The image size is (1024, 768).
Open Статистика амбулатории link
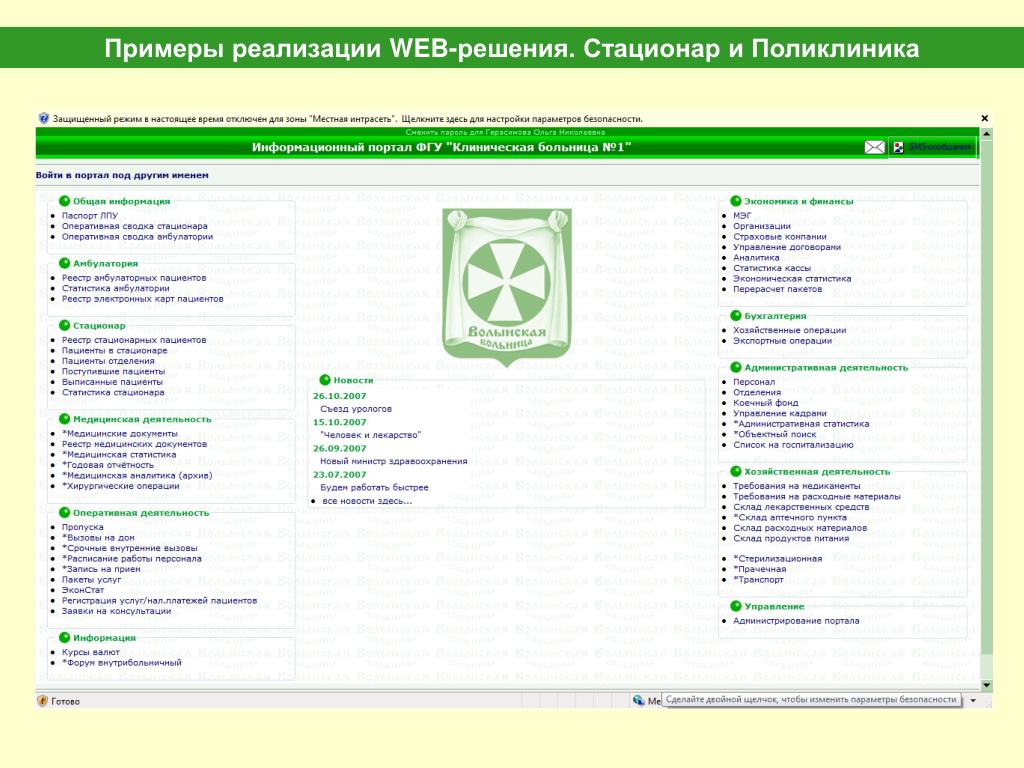[x=116, y=288]
